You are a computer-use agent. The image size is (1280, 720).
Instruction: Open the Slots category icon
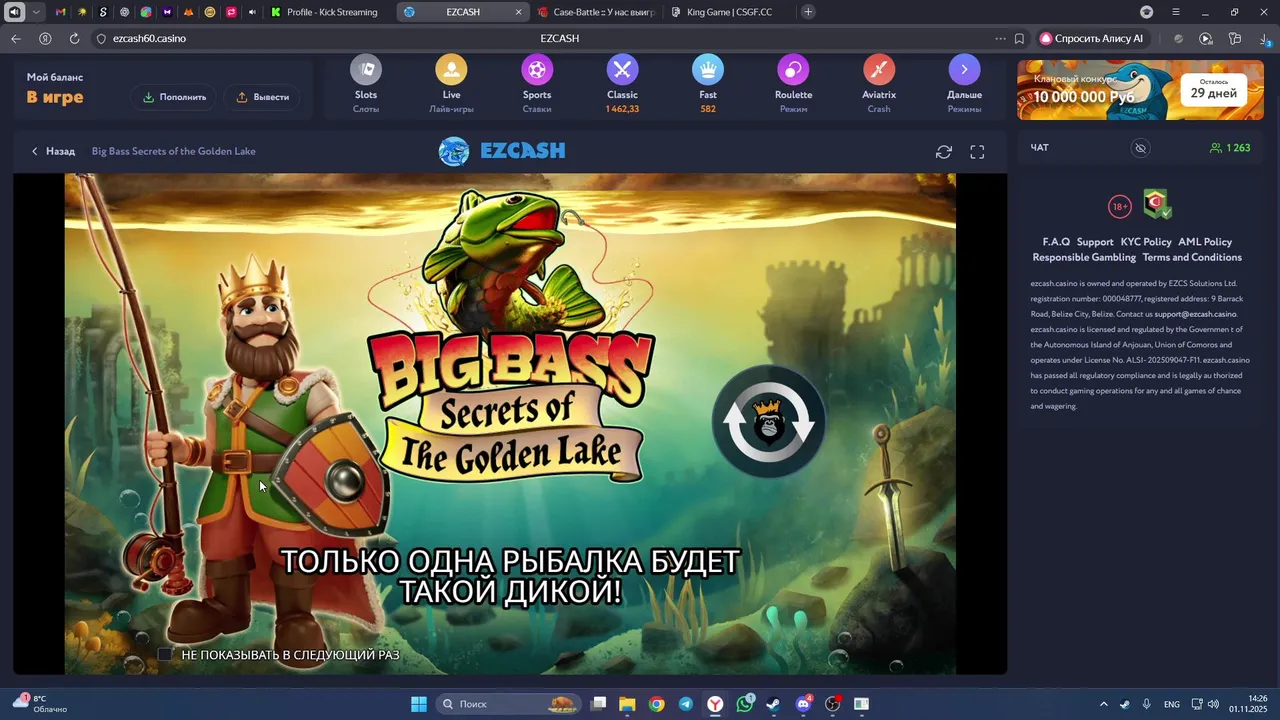click(x=366, y=69)
